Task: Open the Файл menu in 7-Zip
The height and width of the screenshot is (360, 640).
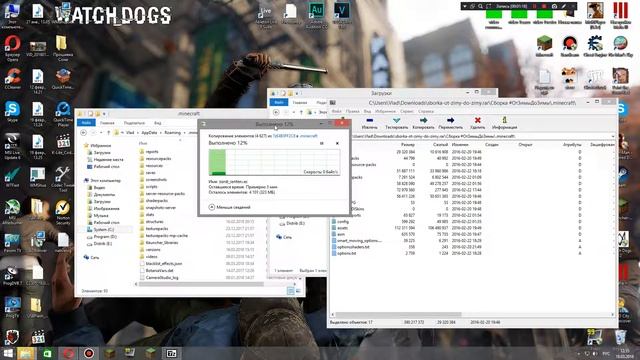Action: (336, 111)
